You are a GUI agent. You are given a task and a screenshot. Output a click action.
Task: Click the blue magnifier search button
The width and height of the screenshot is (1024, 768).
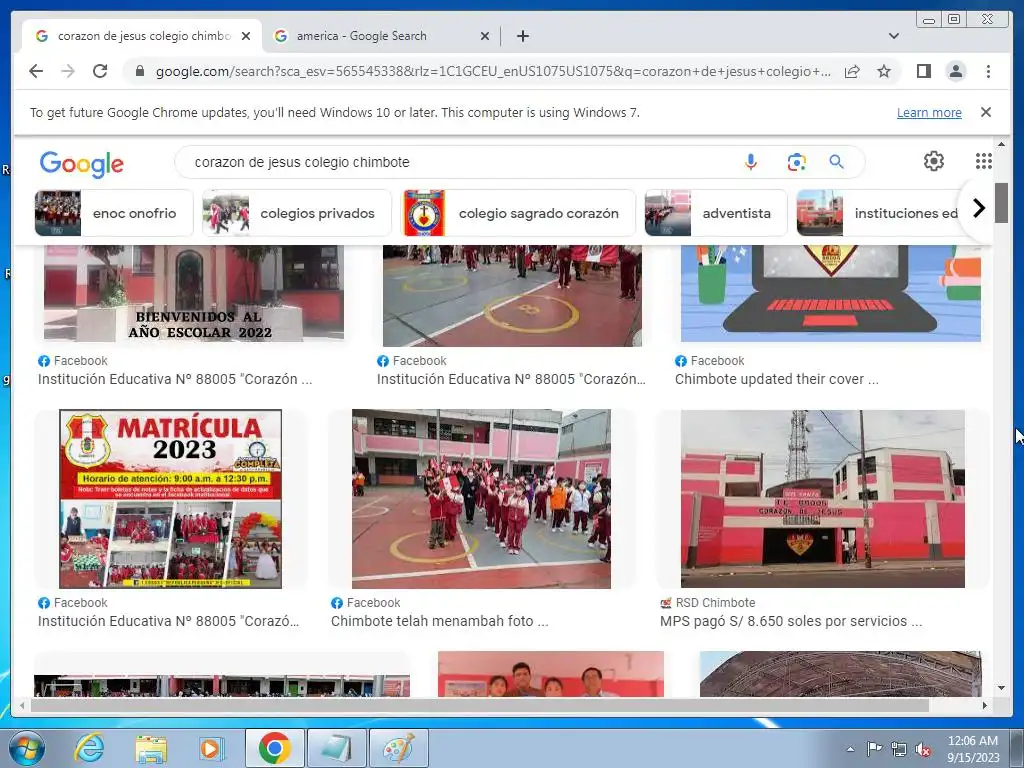(x=836, y=162)
